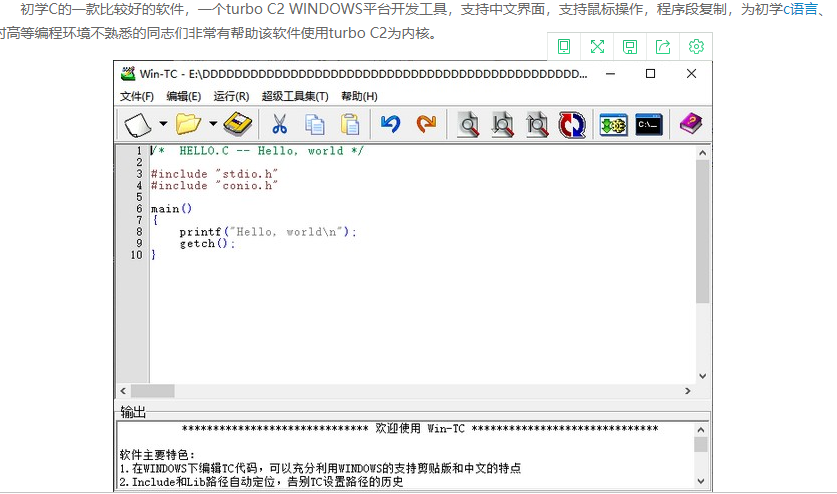The width and height of the screenshot is (837, 494).
Task: Click the getch(); code line
Action: [207, 244]
